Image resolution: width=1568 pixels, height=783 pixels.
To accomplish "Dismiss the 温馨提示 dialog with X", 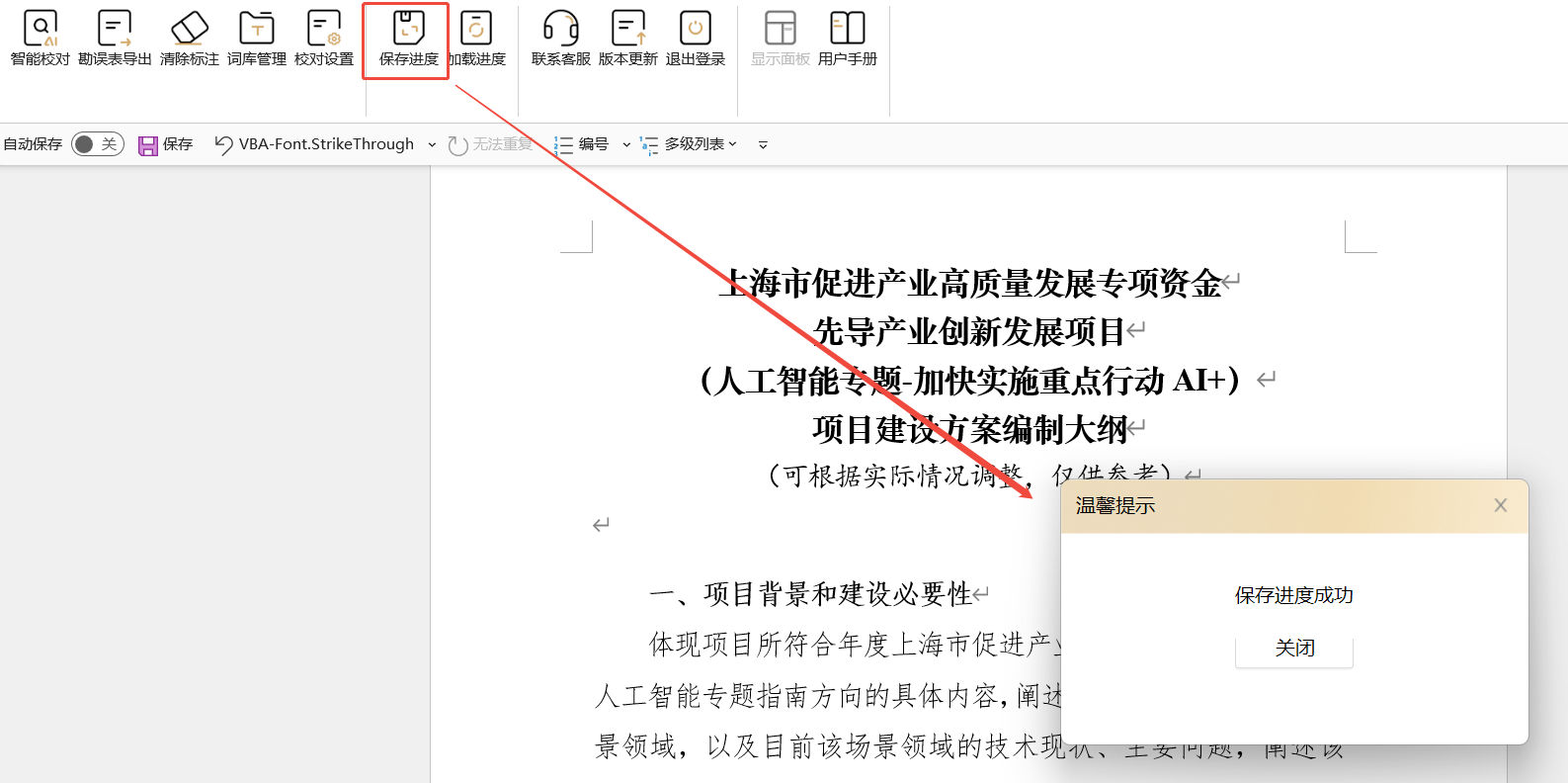I will point(1500,505).
